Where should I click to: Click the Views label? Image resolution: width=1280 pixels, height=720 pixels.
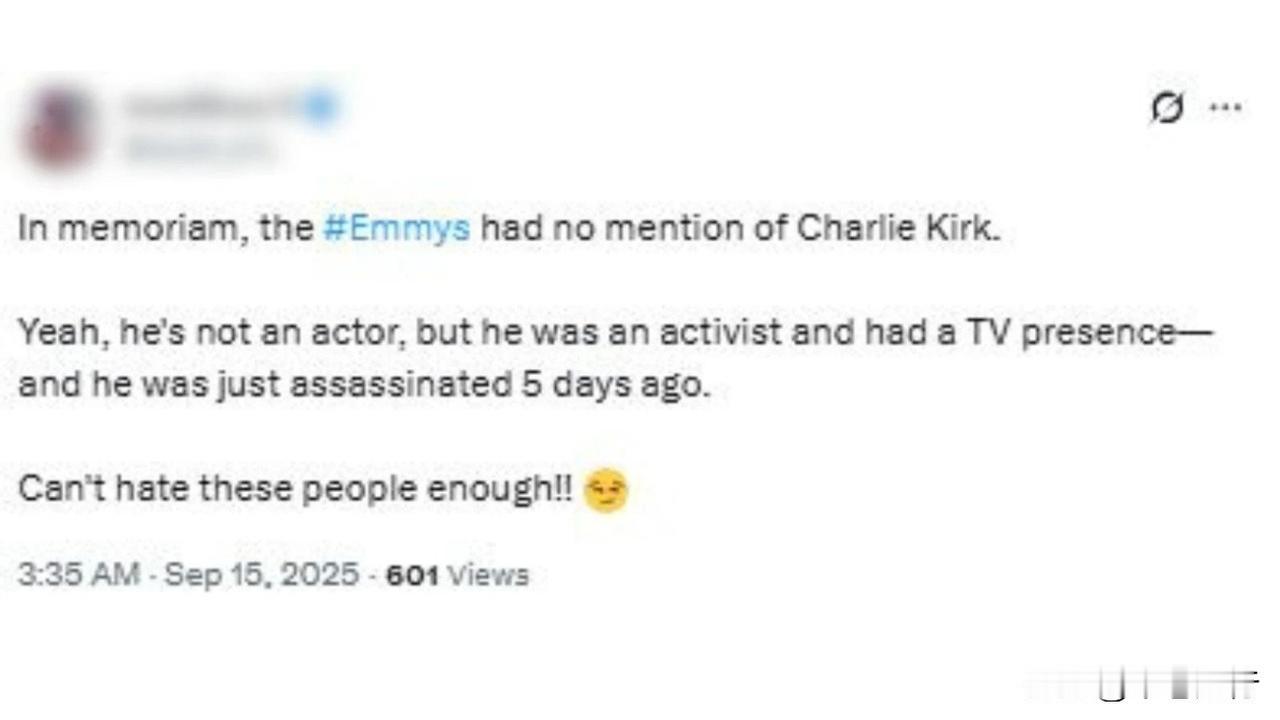tap(487, 575)
